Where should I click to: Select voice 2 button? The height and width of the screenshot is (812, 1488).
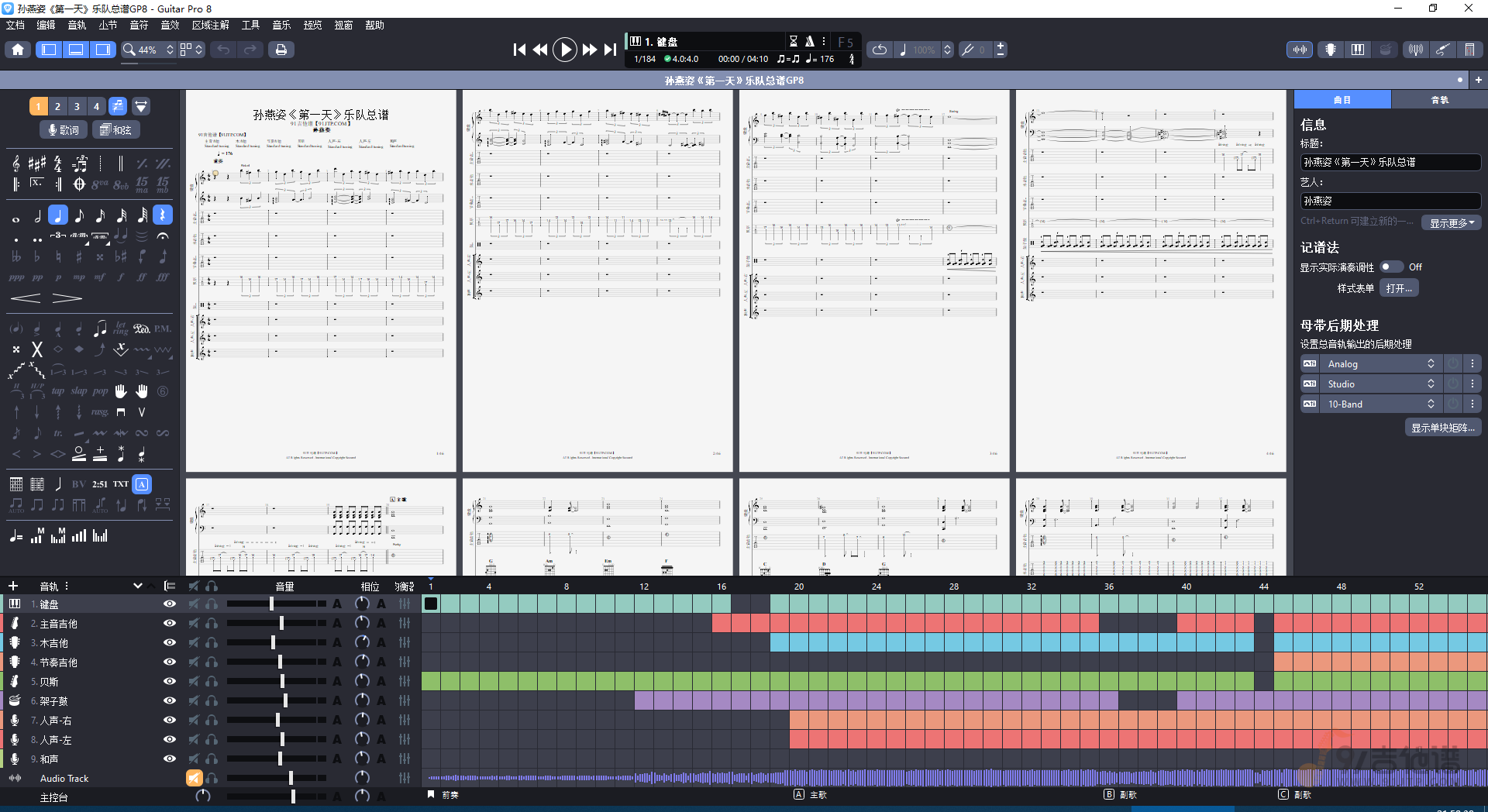[x=57, y=106]
